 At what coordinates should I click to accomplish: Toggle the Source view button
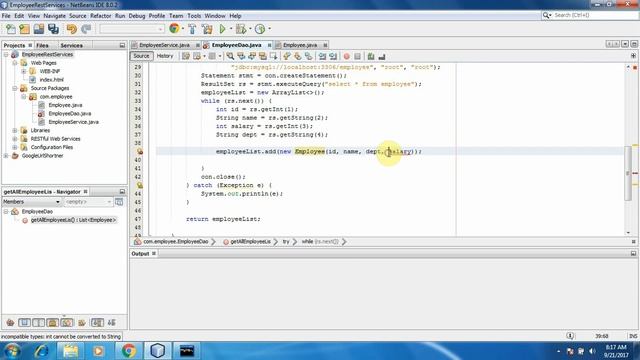point(141,56)
